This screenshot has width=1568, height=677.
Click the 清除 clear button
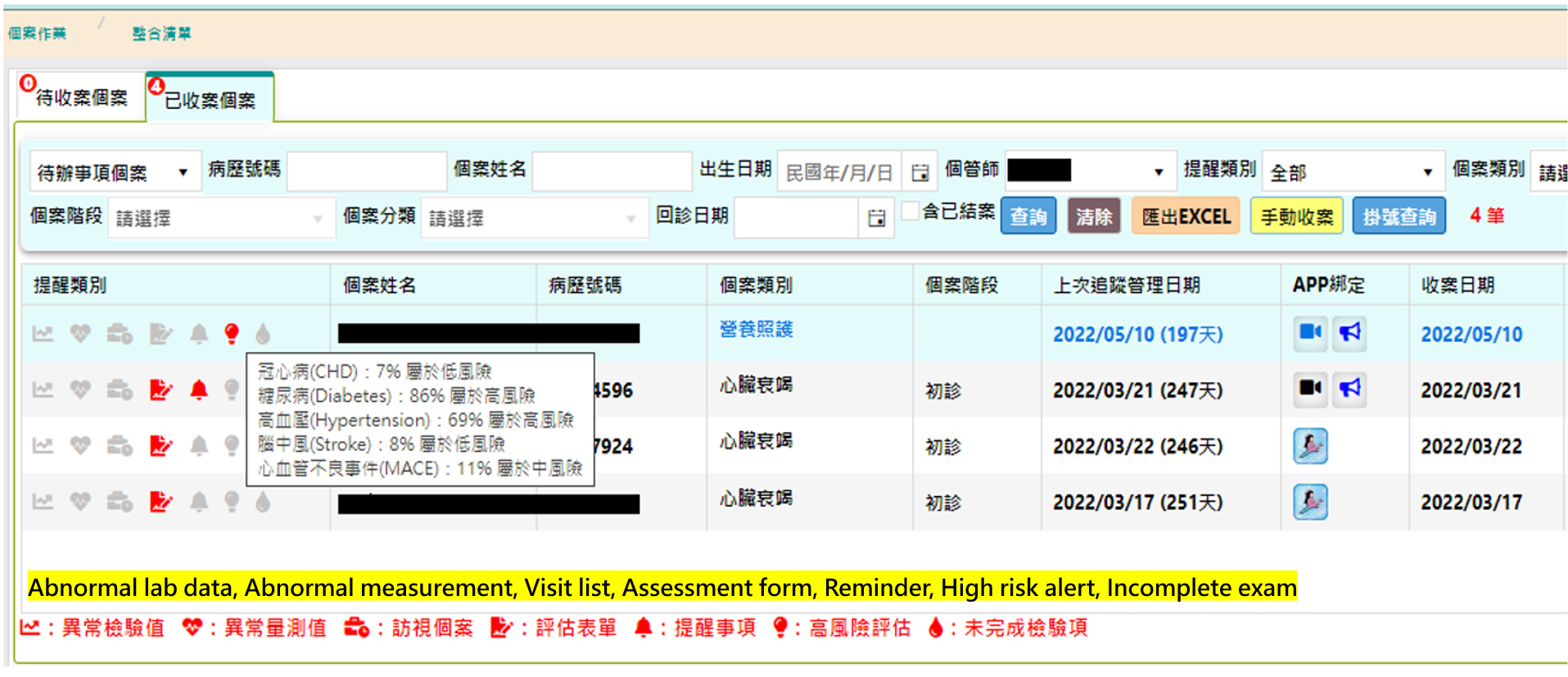coord(1094,216)
